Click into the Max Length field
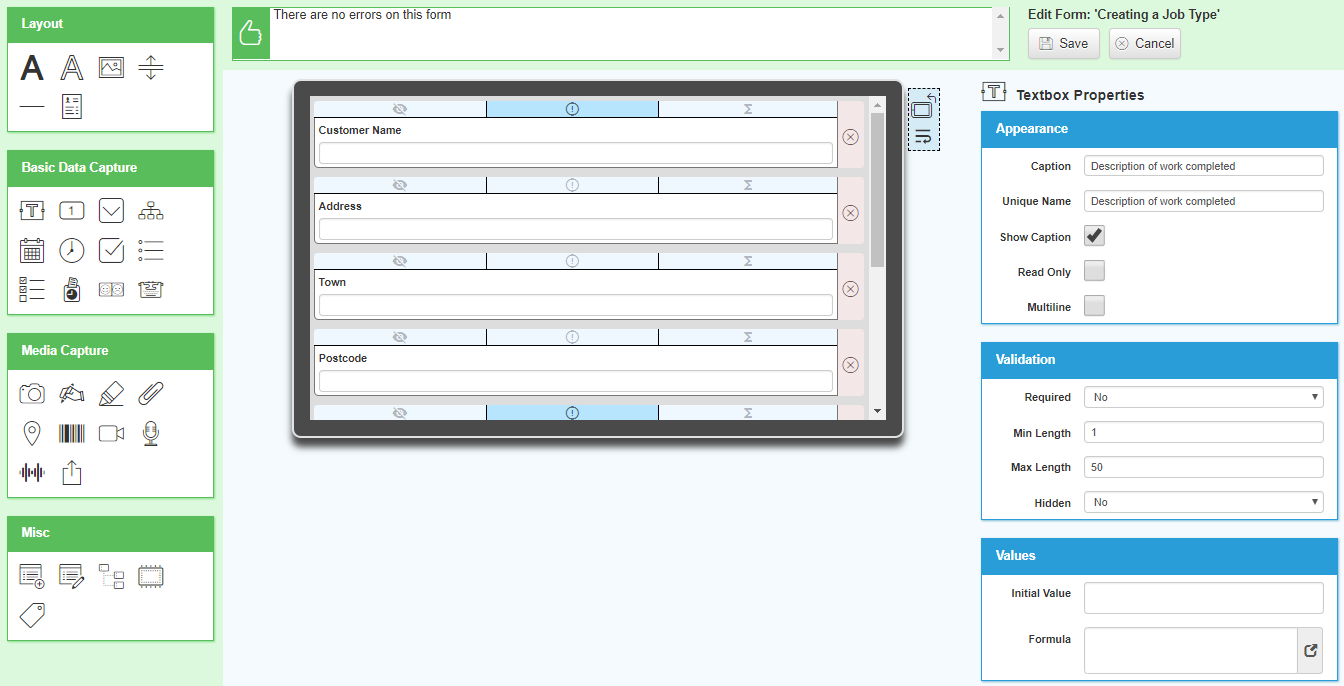 pos(1203,468)
